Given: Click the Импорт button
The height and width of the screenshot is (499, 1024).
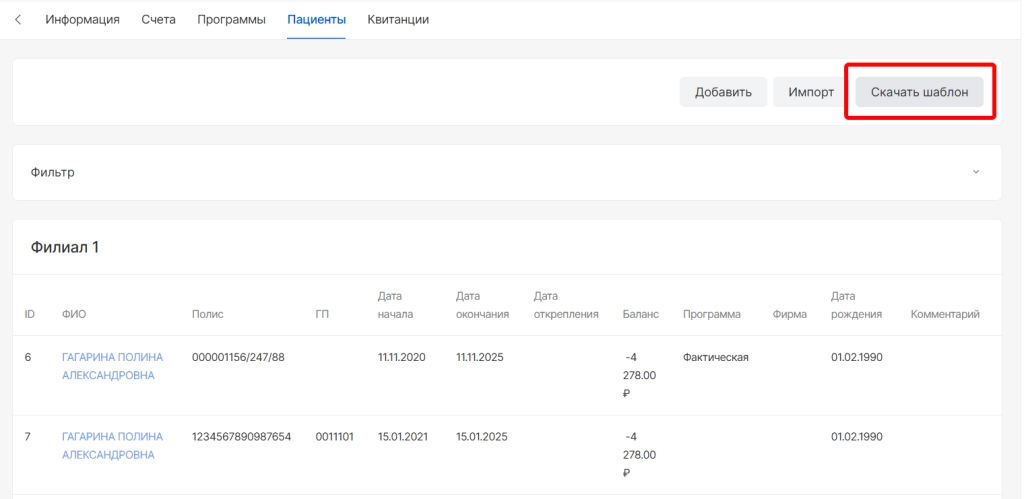Looking at the screenshot, I should (x=810, y=92).
